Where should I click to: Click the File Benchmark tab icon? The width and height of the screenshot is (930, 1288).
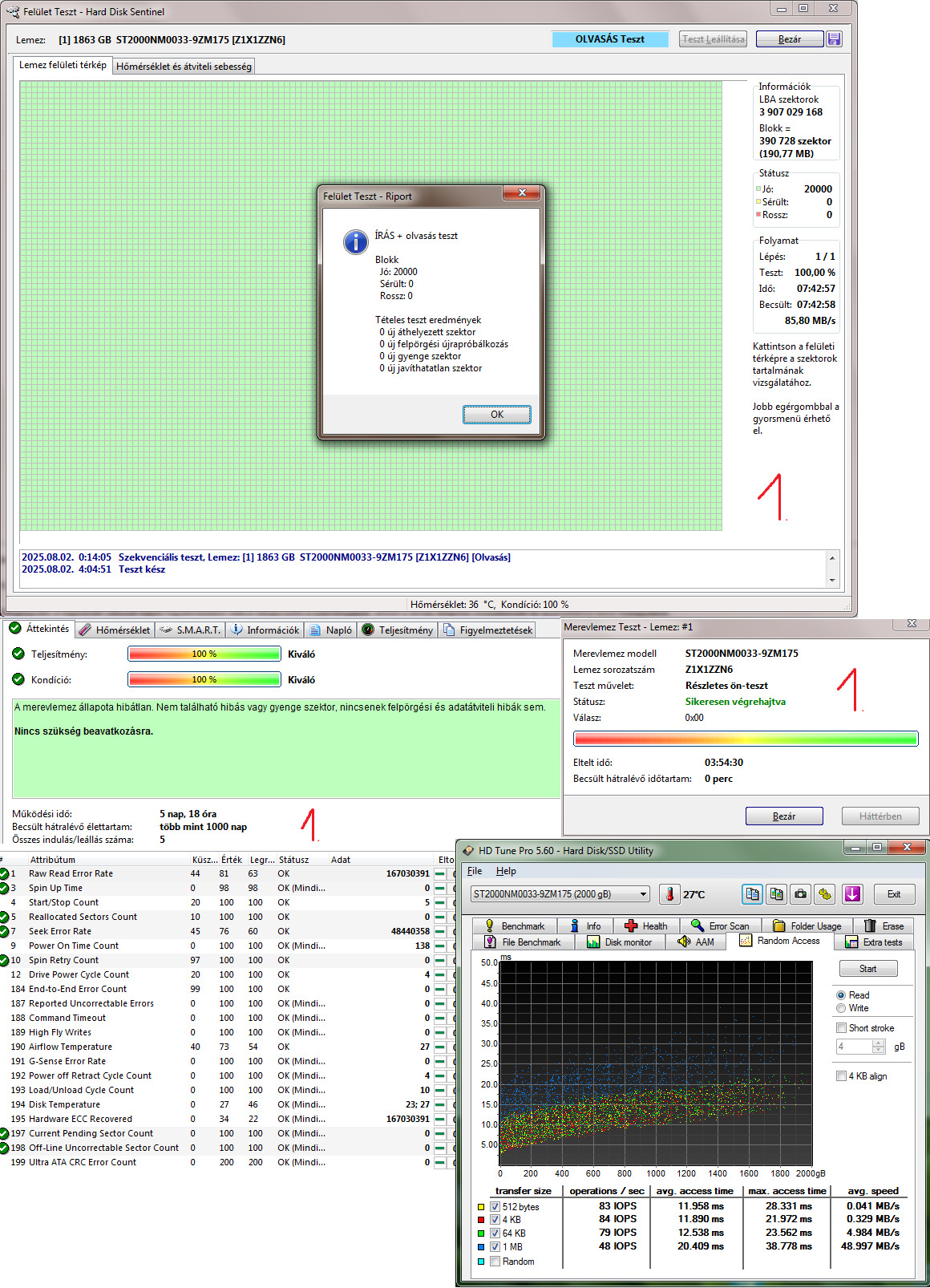click(x=490, y=942)
